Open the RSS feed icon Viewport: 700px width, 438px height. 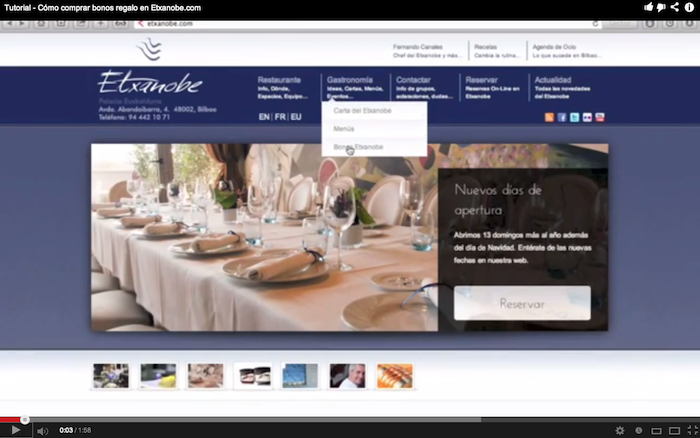tap(549, 117)
